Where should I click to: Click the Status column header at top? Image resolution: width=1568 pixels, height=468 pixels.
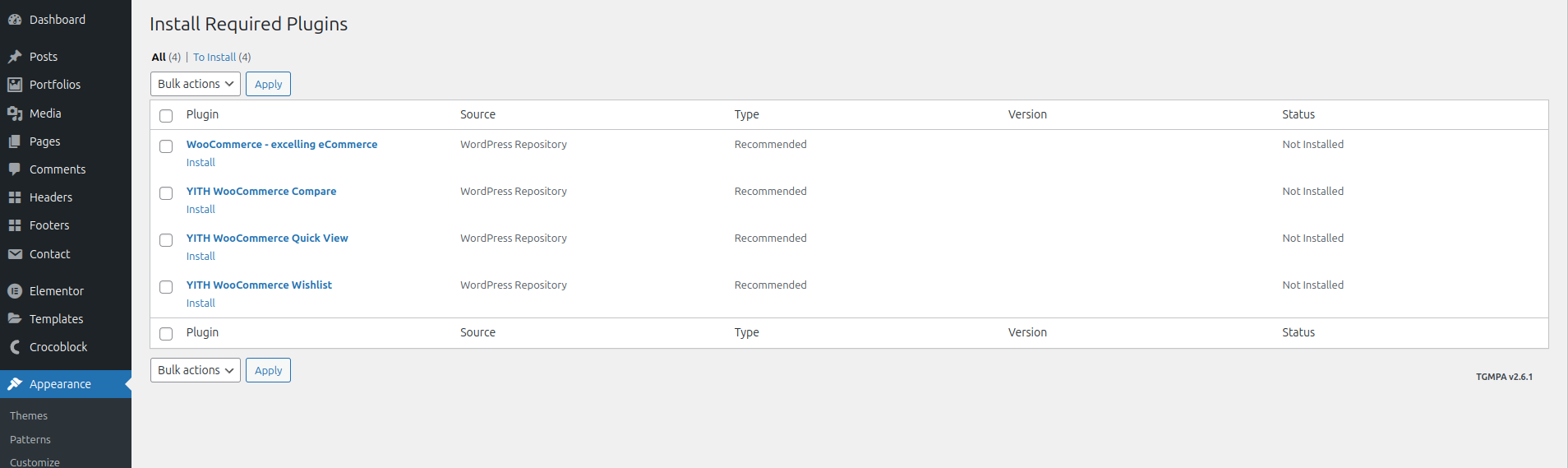[1298, 114]
